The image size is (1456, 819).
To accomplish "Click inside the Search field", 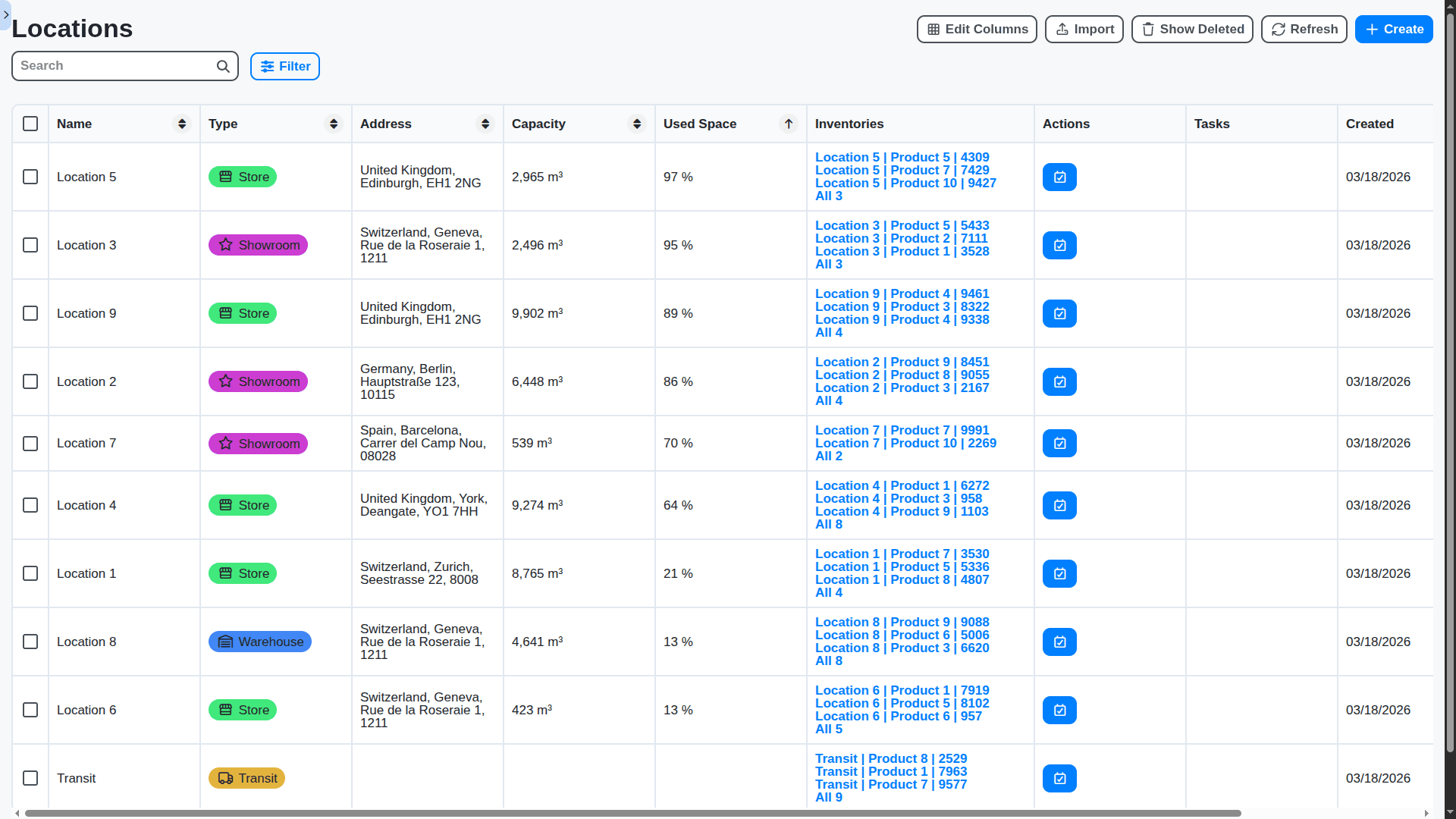I will coord(114,66).
